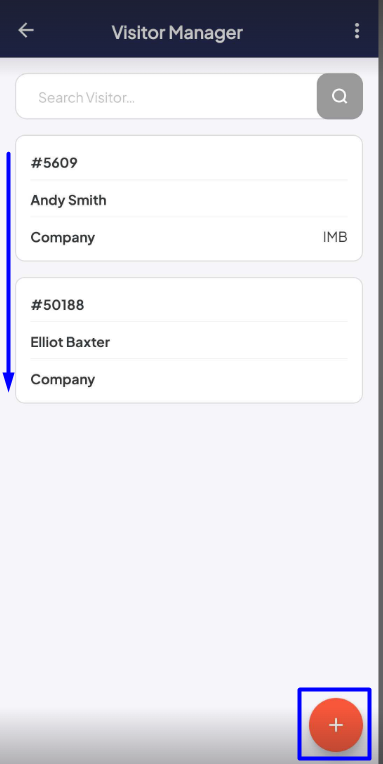Screen dimensions: 383x764
Task: Select visitor Elliot Baxter
Action: coord(70,342)
